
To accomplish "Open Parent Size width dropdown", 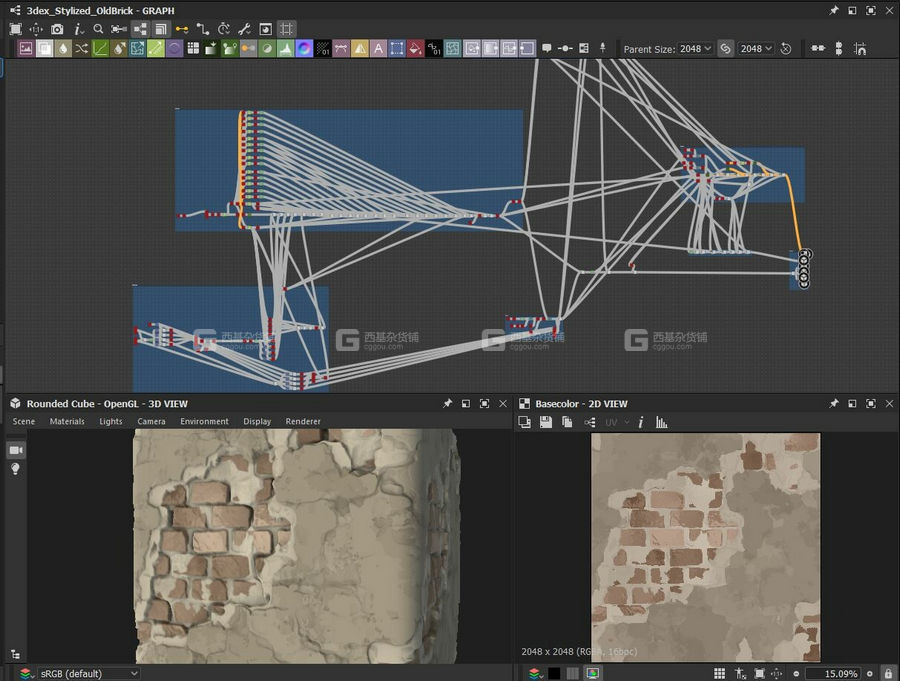I will tap(695, 49).
